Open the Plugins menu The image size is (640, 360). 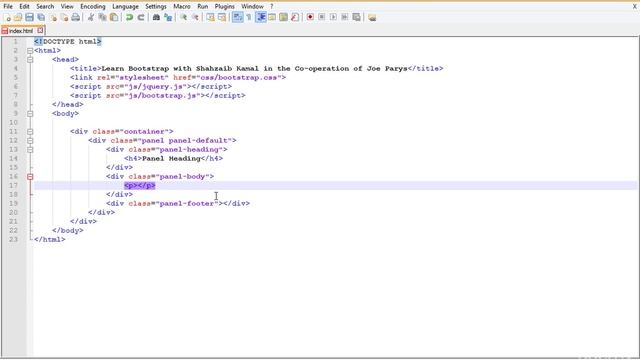[x=224, y=7]
